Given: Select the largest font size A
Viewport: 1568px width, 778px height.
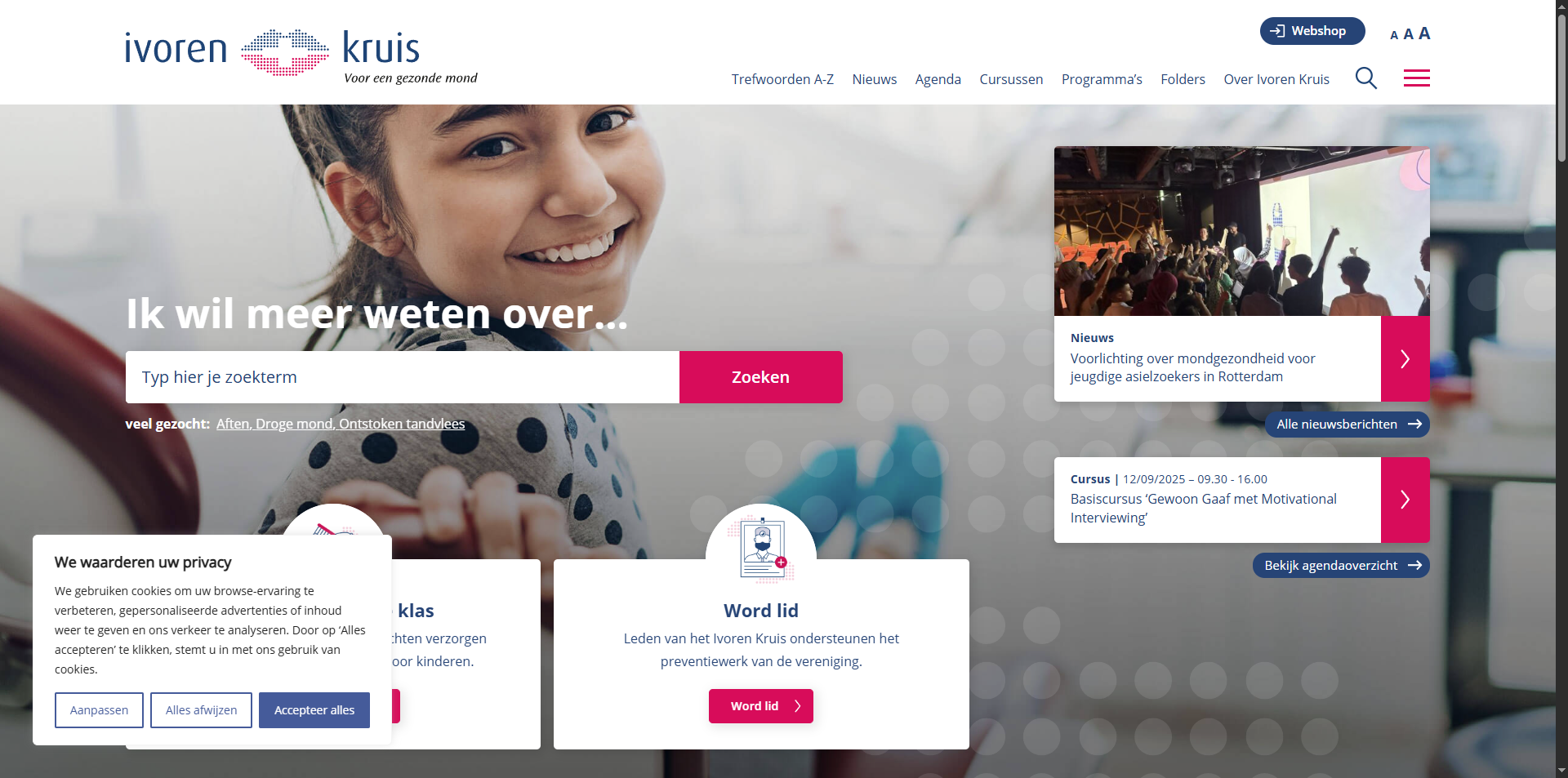Looking at the screenshot, I should tap(1424, 33).
